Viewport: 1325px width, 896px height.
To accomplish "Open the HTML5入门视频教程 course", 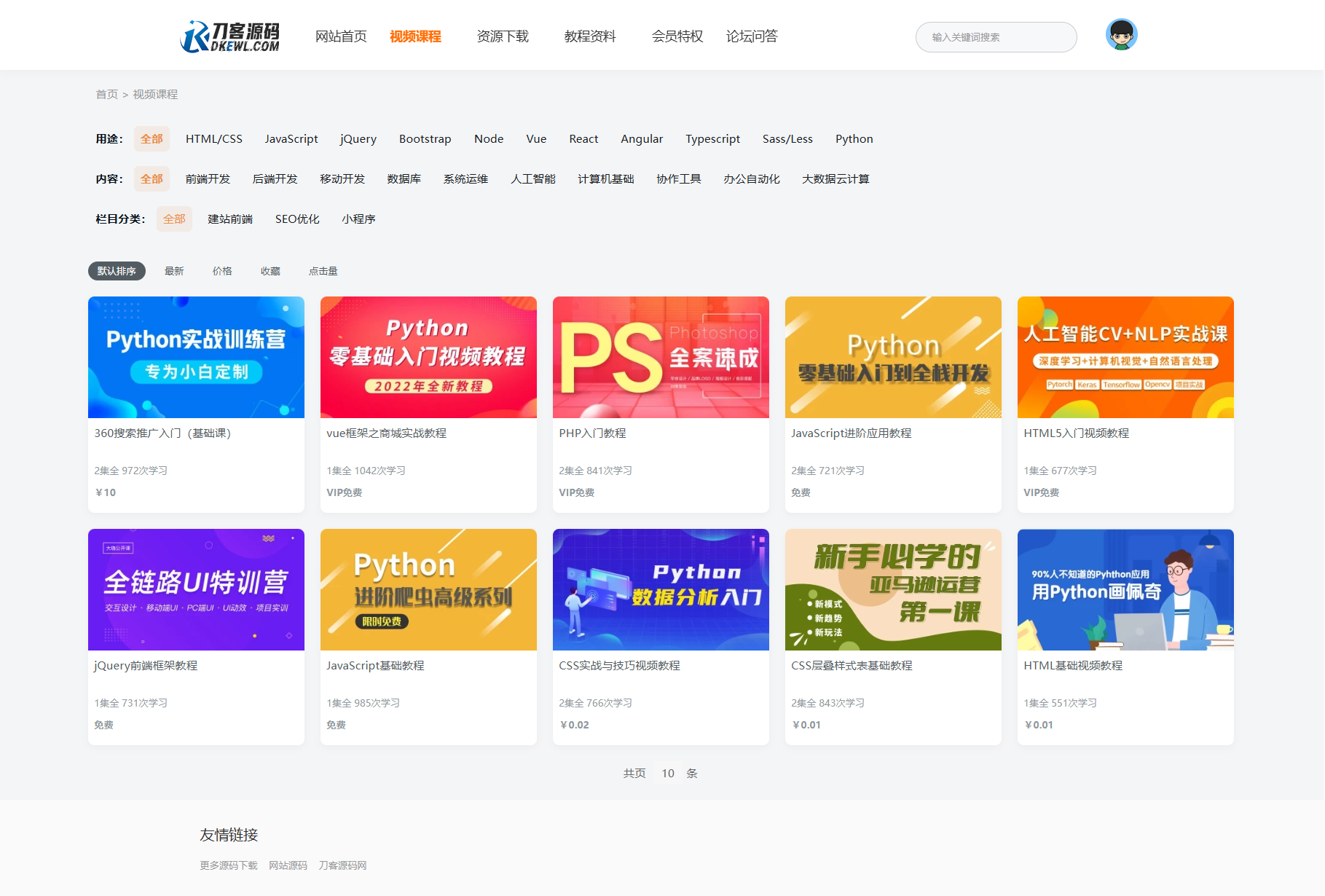I will pyautogui.click(x=1075, y=433).
